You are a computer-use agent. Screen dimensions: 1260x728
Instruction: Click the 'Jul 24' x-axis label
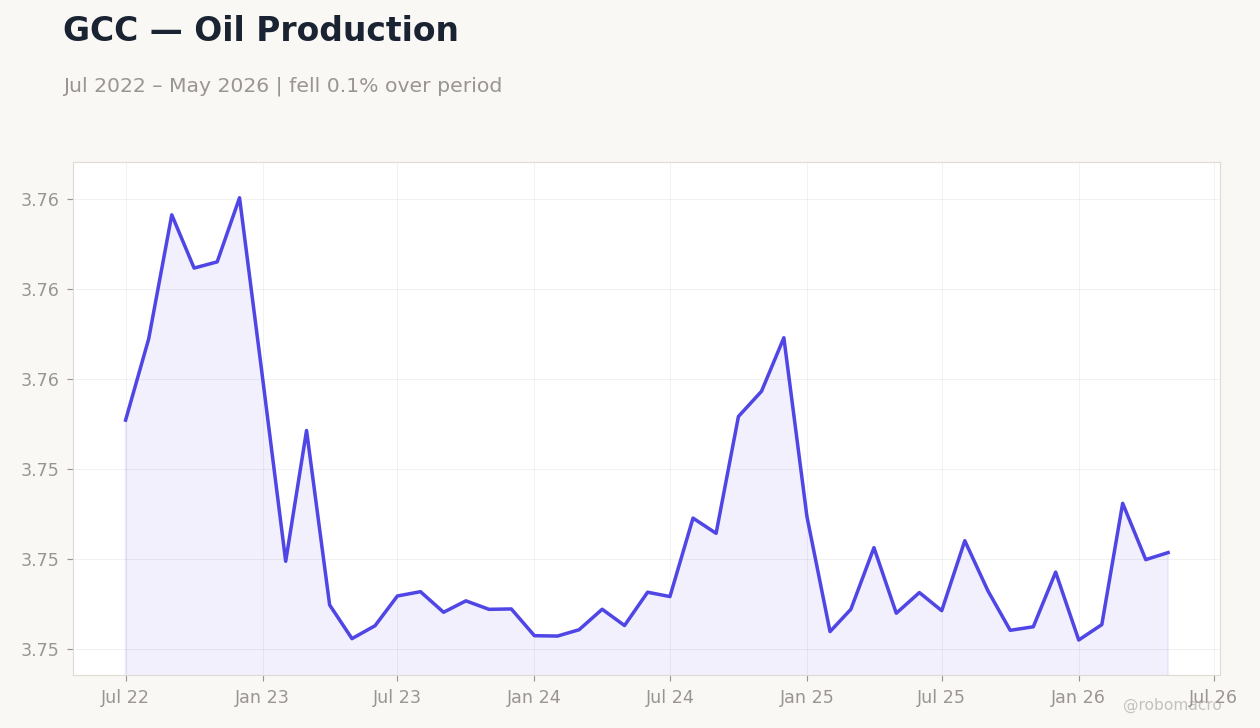[x=669, y=698]
